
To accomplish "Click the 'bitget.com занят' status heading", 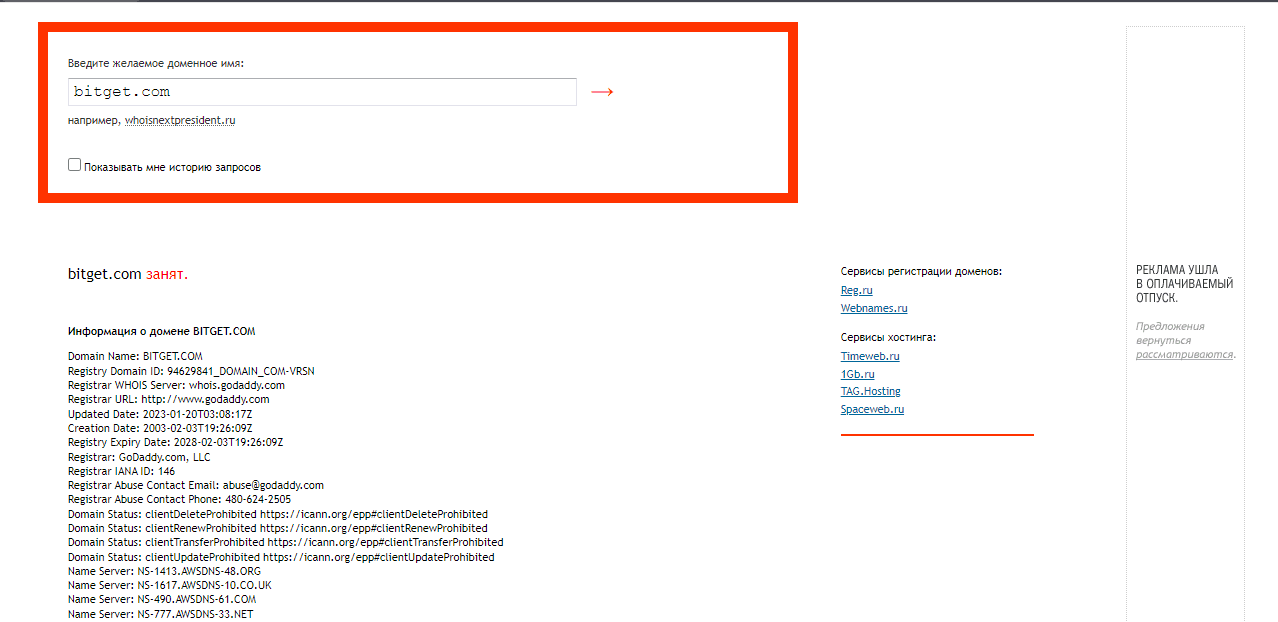I will point(127,274).
